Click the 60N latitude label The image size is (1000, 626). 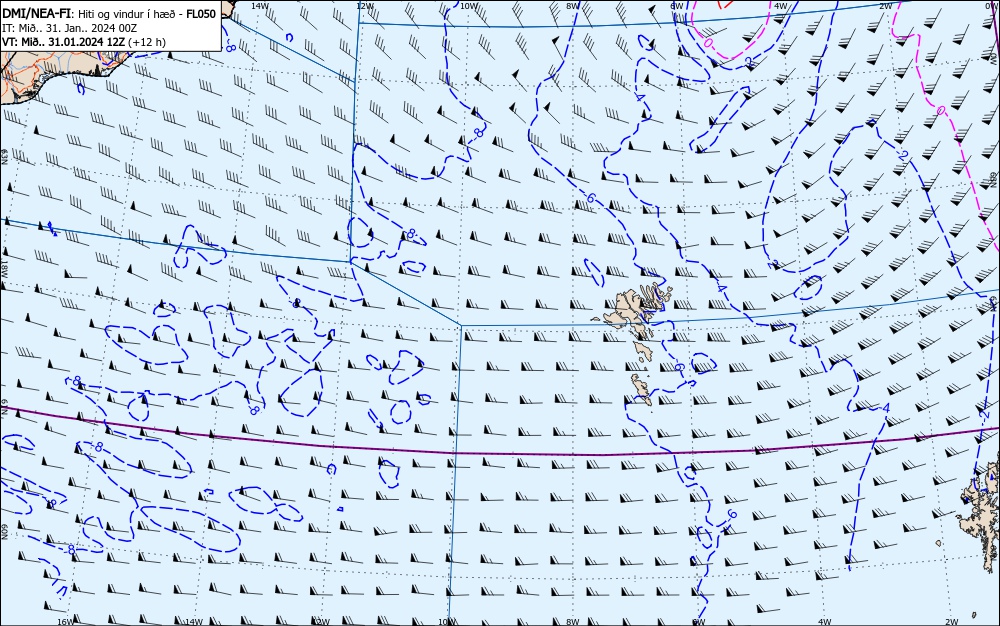pyautogui.click(x=4, y=532)
